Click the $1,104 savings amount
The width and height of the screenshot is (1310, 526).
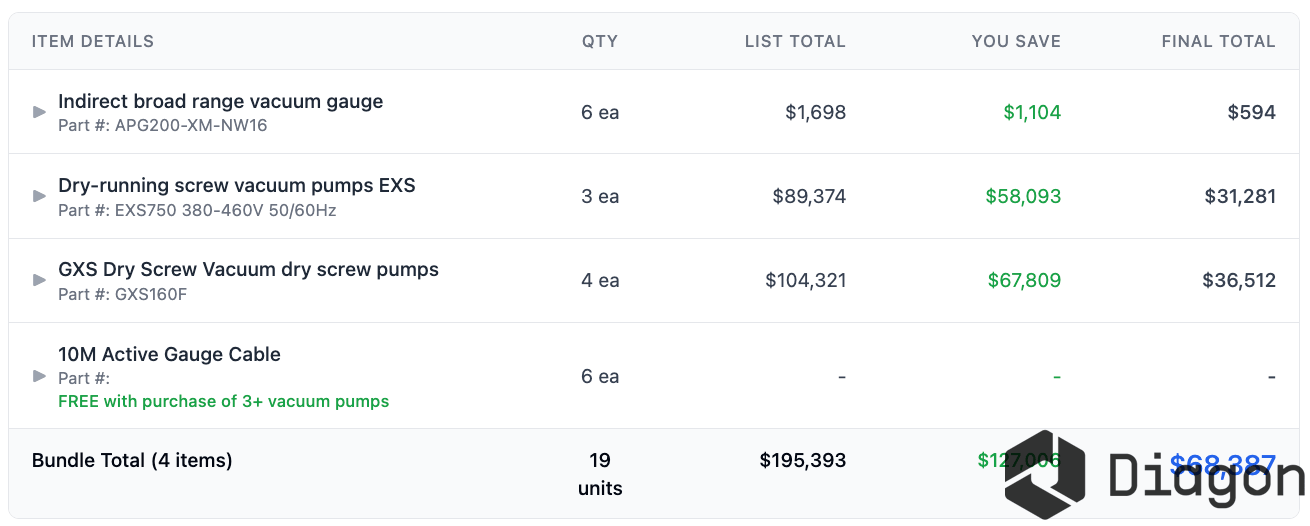(x=1032, y=112)
